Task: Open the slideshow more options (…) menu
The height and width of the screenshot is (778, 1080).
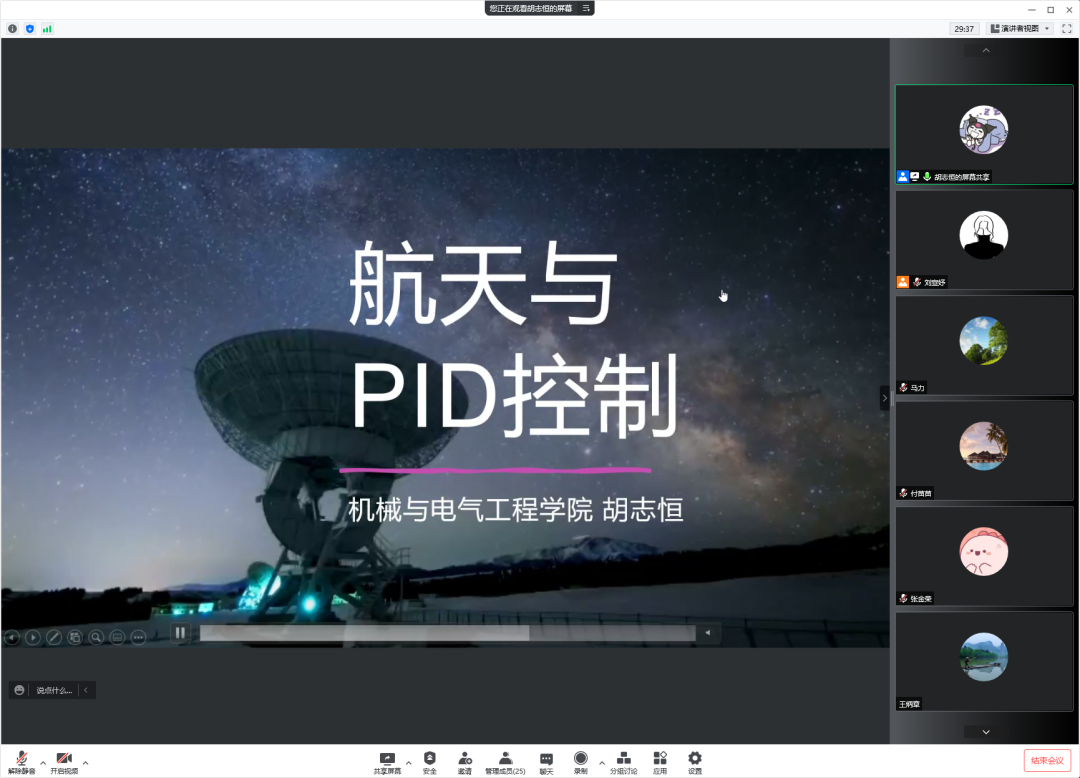Action: [138, 637]
